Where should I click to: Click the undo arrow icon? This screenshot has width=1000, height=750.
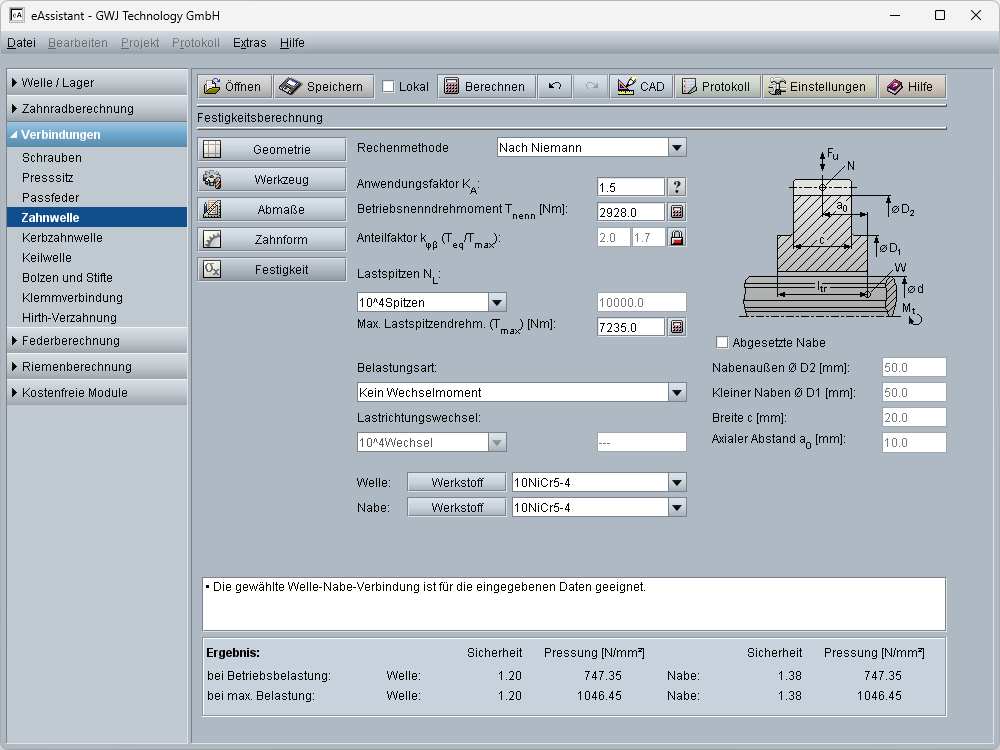554,87
